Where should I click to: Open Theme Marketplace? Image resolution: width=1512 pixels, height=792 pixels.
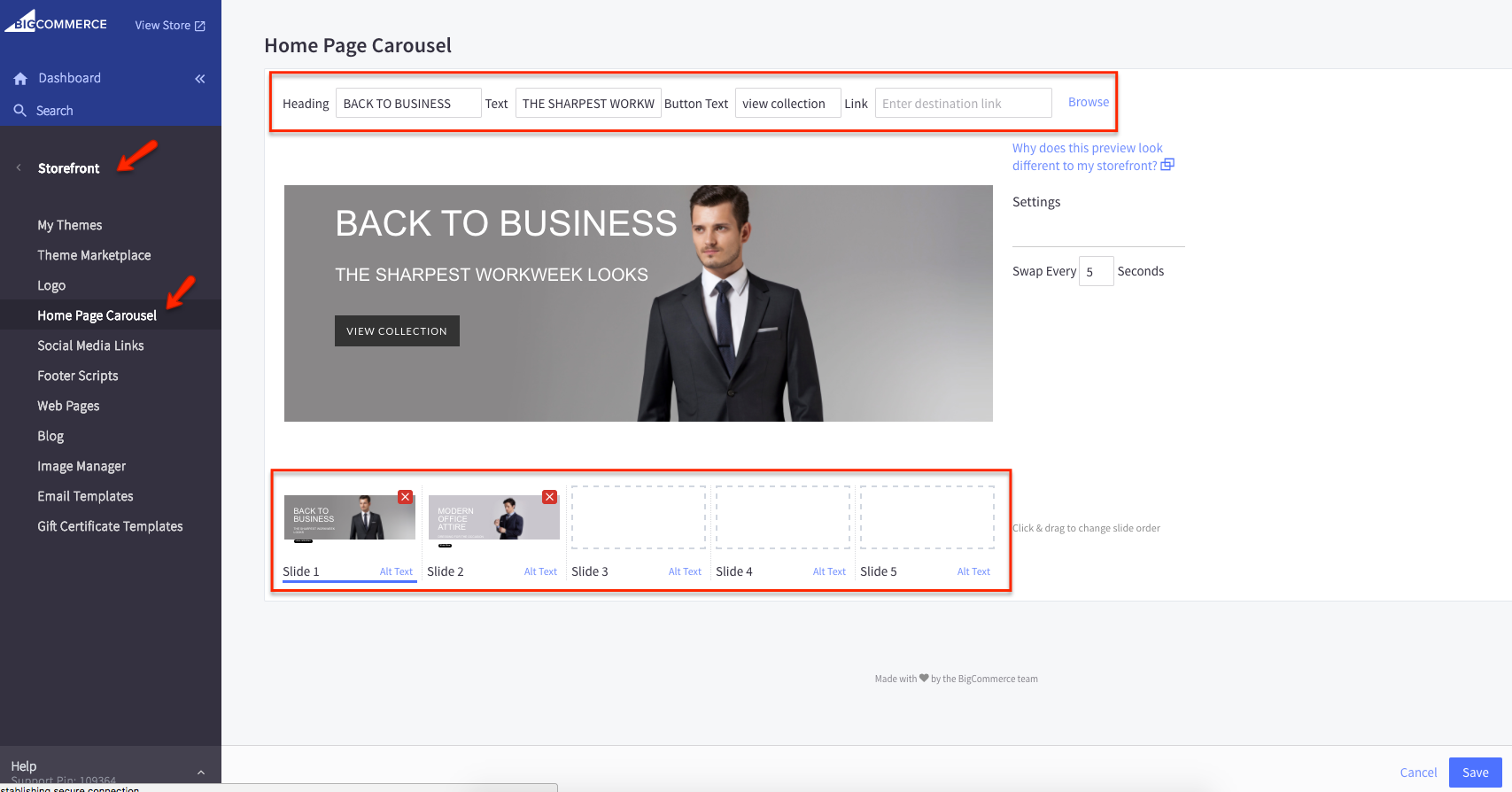(94, 255)
